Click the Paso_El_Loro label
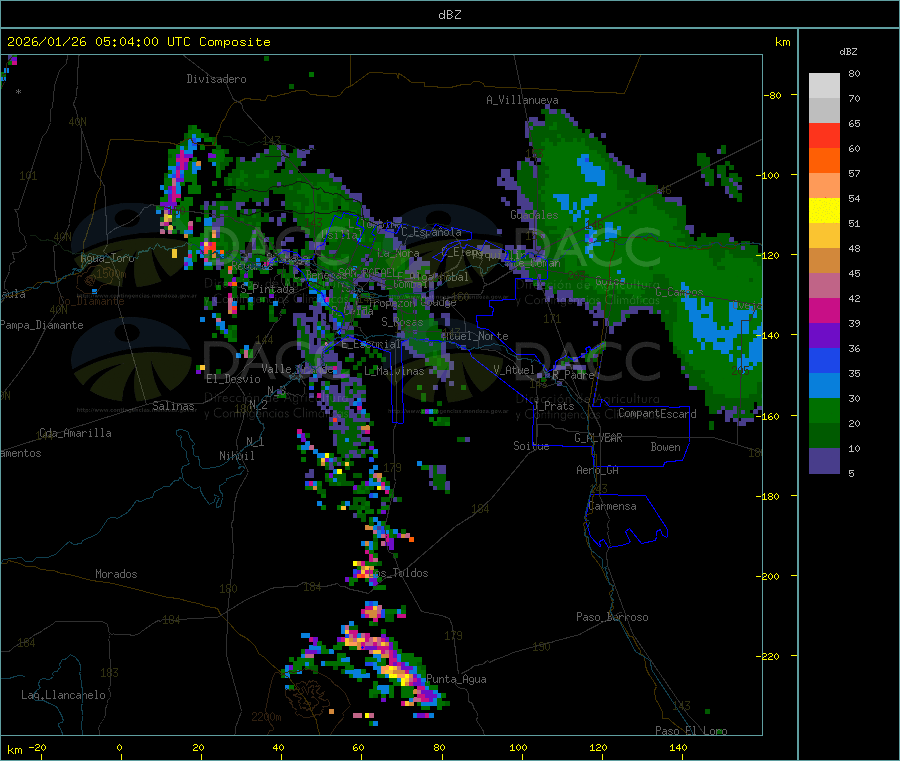Image resolution: width=900 pixels, height=761 pixels. (x=692, y=731)
